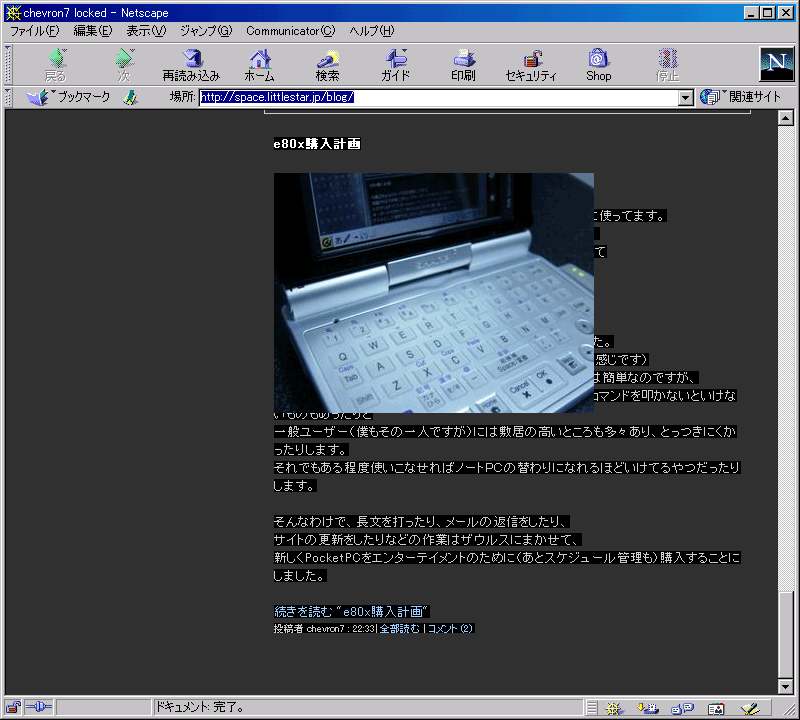This screenshot has height=720, width=800.
Task: Open the ガイド guide button
Action: coord(395,65)
